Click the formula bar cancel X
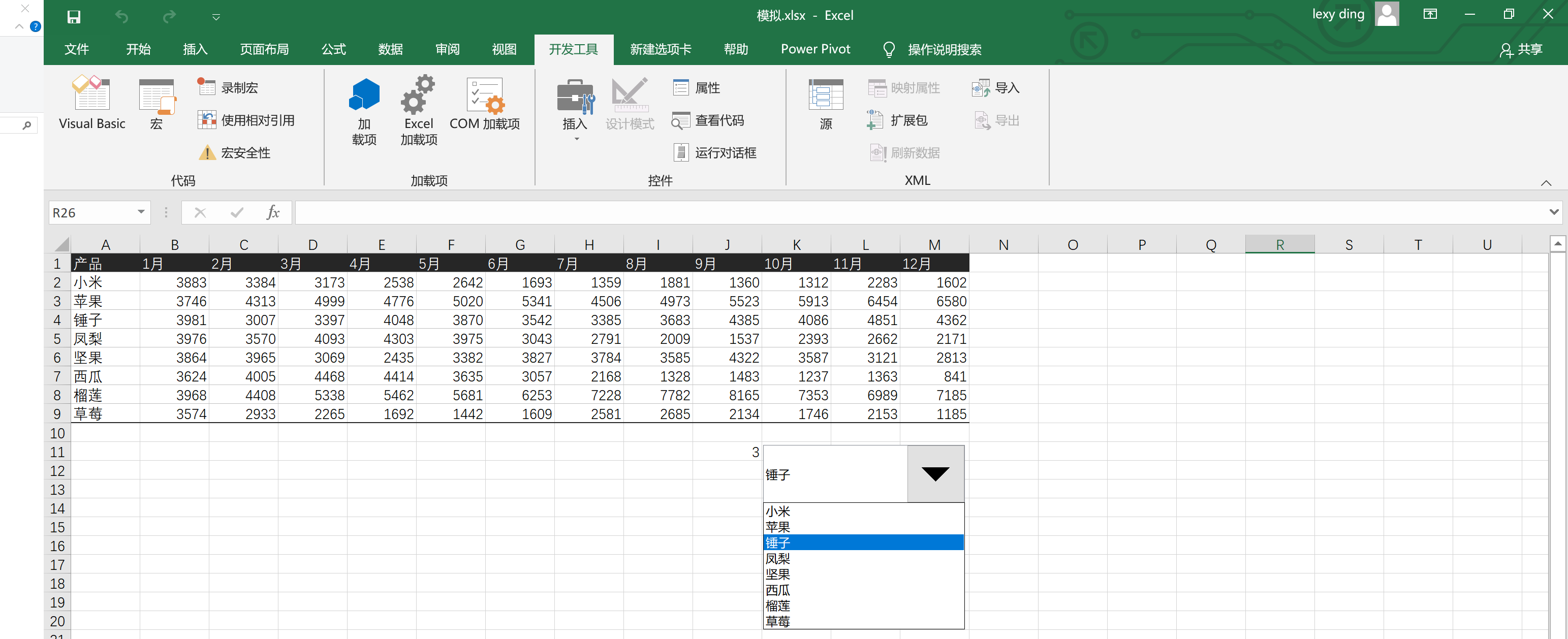This screenshot has width=1568, height=639. tap(200, 212)
